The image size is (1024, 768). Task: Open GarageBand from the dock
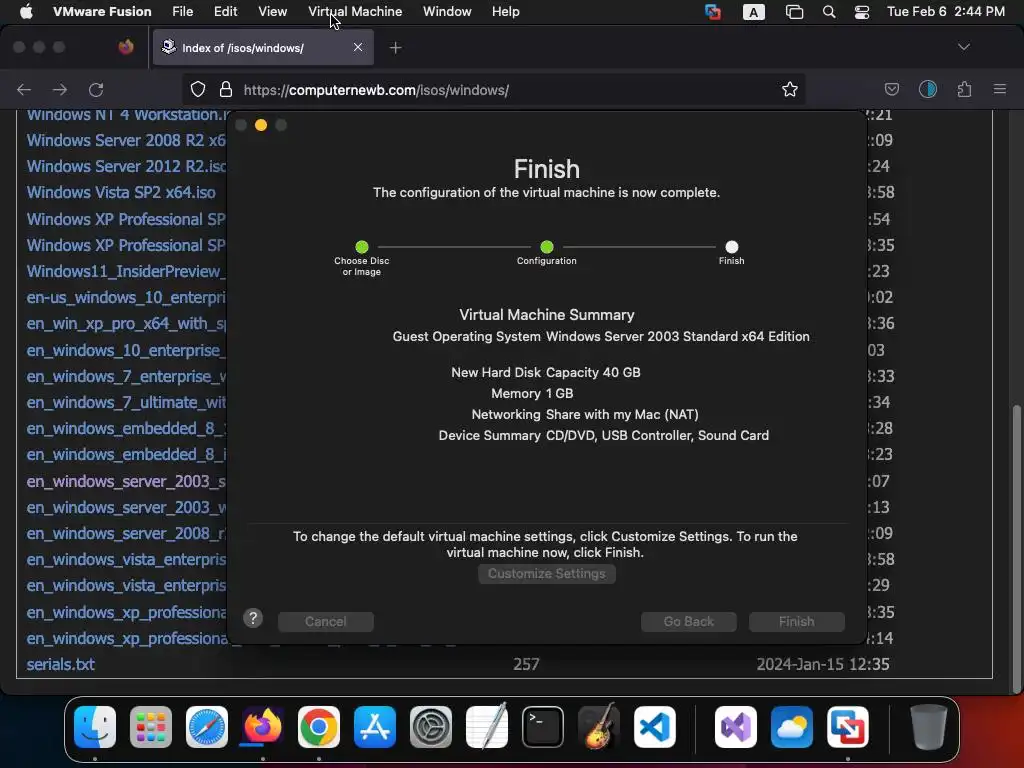tap(599, 726)
